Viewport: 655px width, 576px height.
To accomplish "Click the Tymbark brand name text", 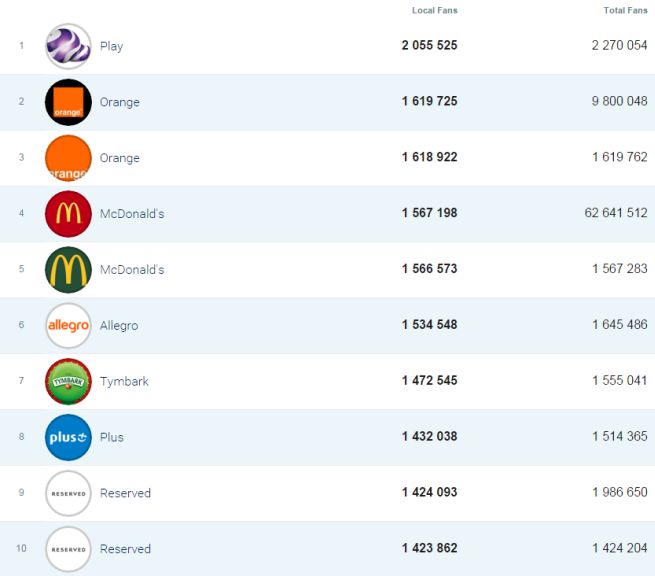I will pyautogui.click(x=124, y=381).
